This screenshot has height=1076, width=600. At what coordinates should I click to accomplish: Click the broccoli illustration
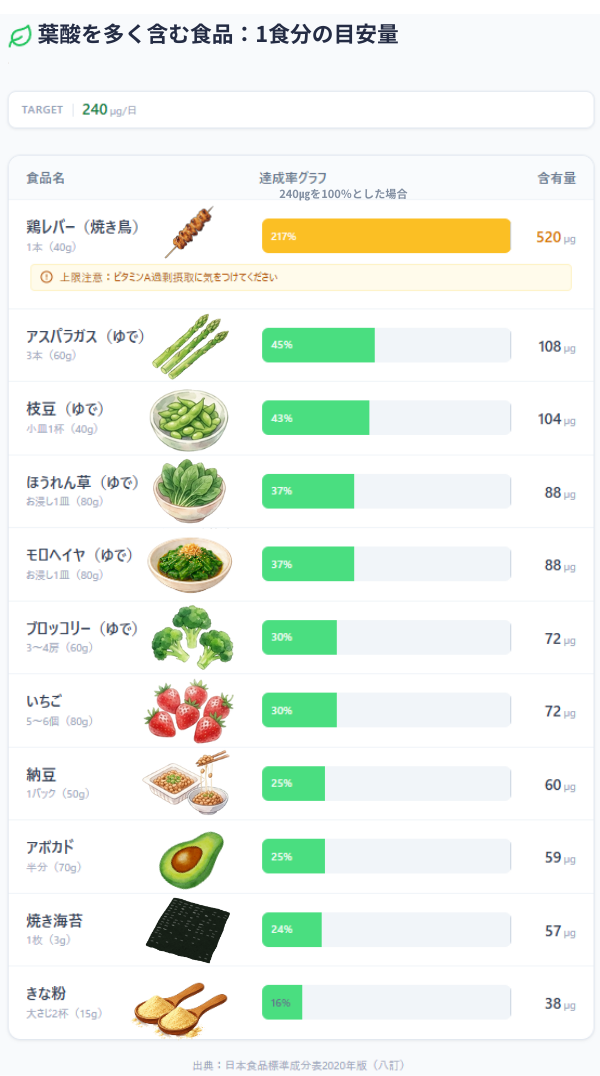click(192, 637)
